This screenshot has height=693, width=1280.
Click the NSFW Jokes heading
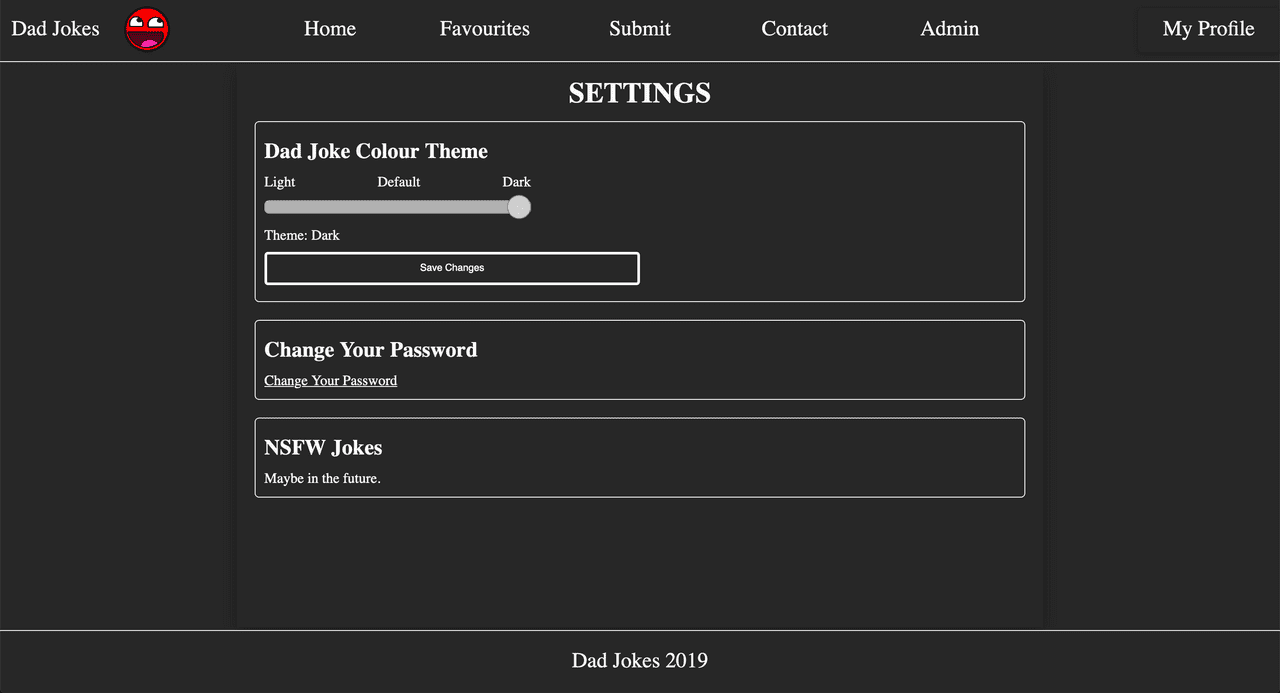click(x=323, y=448)
